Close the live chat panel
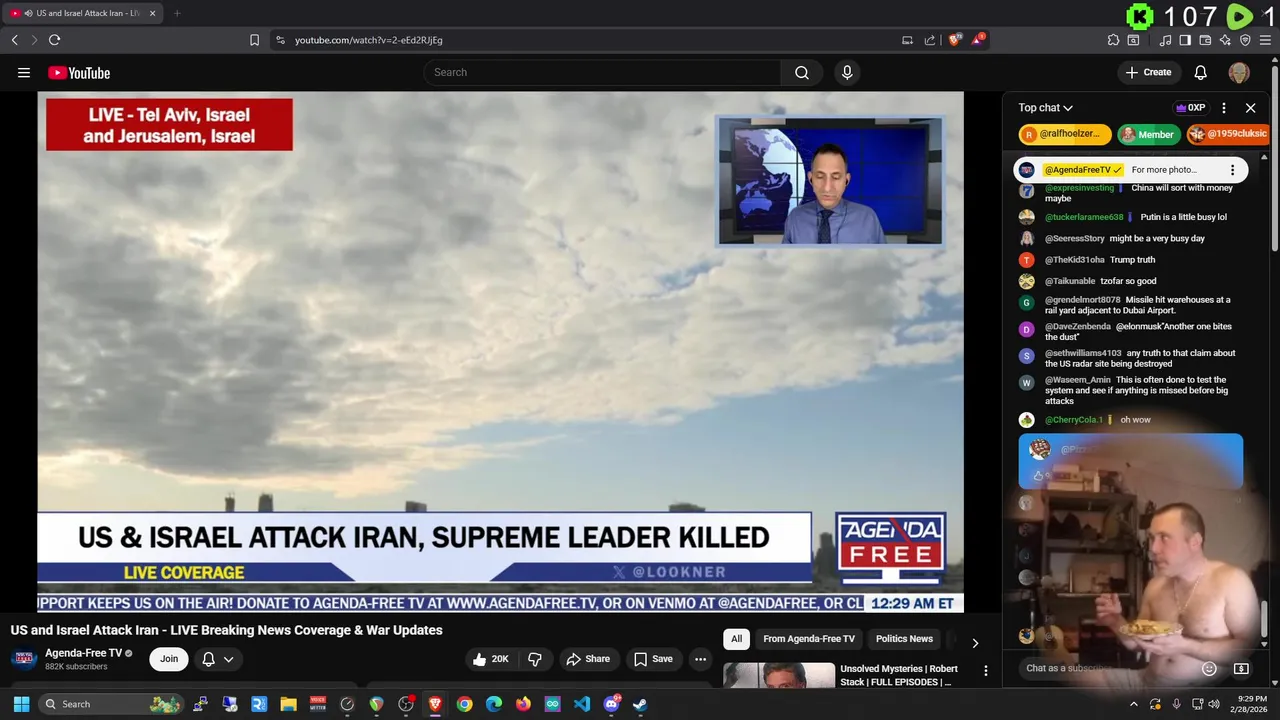1280x720 pixels. 1250,108
